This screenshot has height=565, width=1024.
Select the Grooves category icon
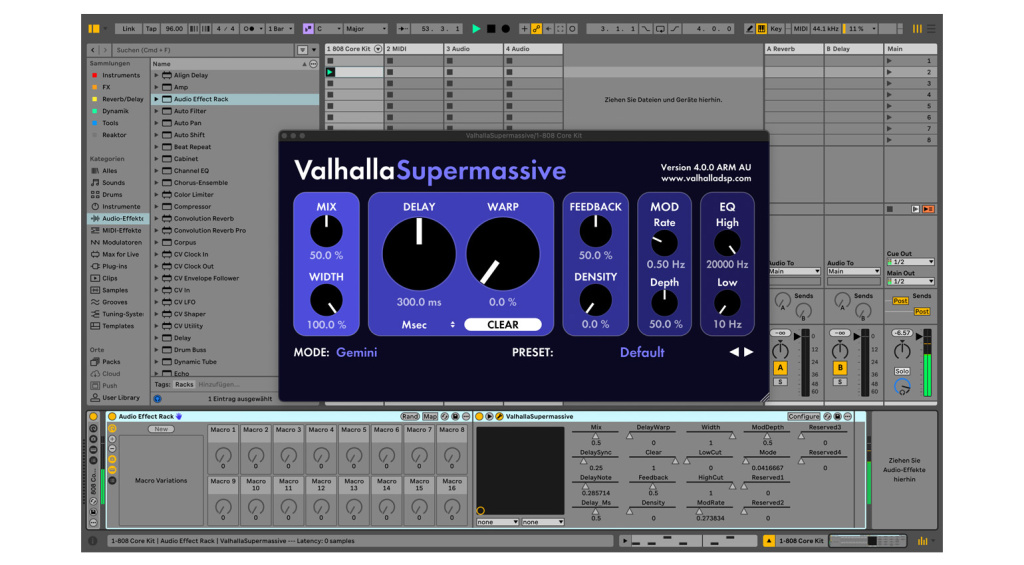click(x=95, y=302)
